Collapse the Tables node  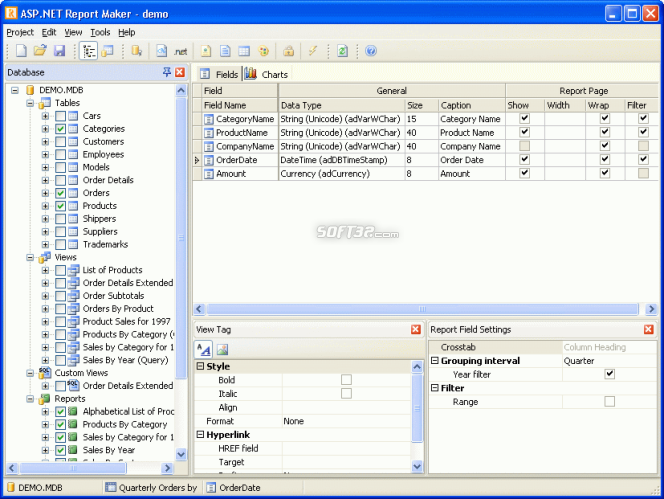pyautogui.click(x=30, y=103)
